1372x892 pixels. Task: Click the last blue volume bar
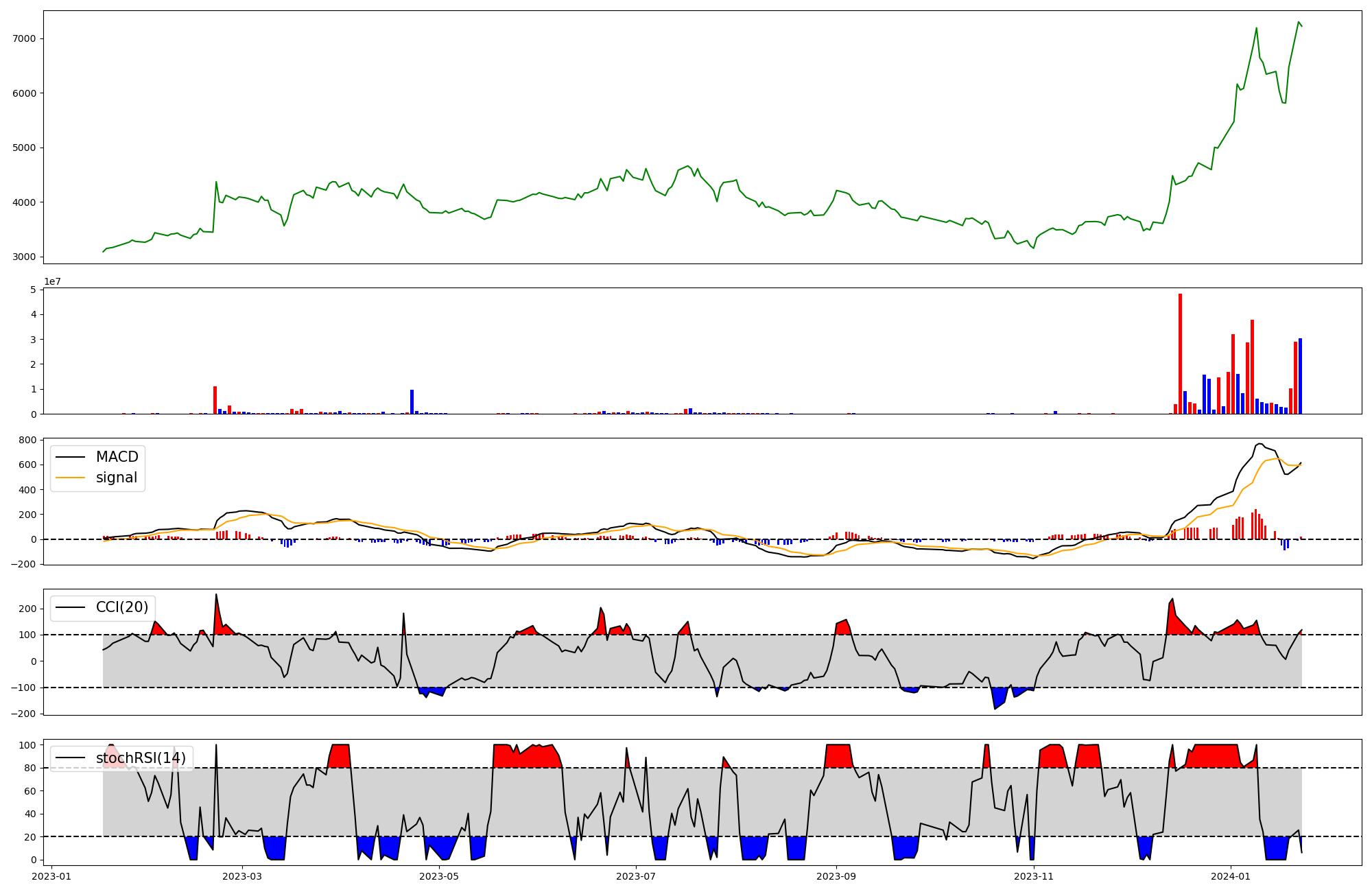[1300, 376]
